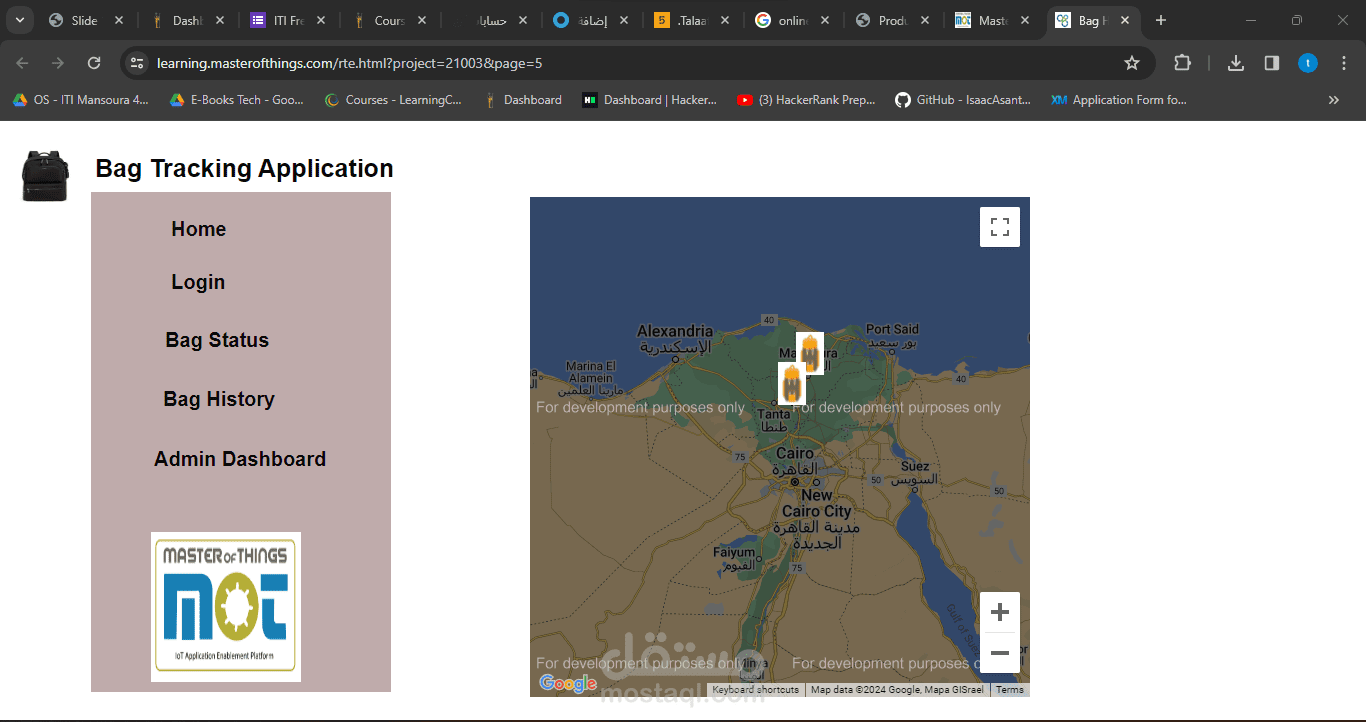Expand the hidden bookmarks chevron
This screenshot has height=722, width=1366.
(x=1333, y=100)
